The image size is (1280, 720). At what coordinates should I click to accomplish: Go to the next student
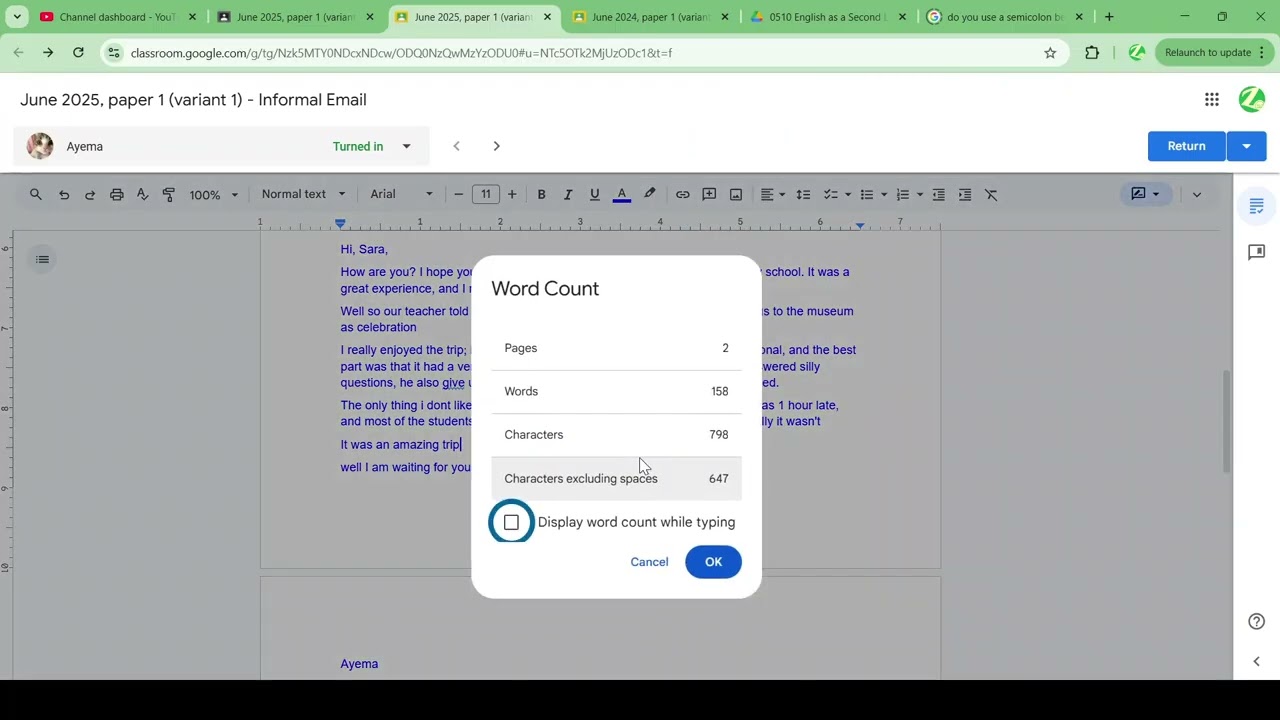coord(496,146)
